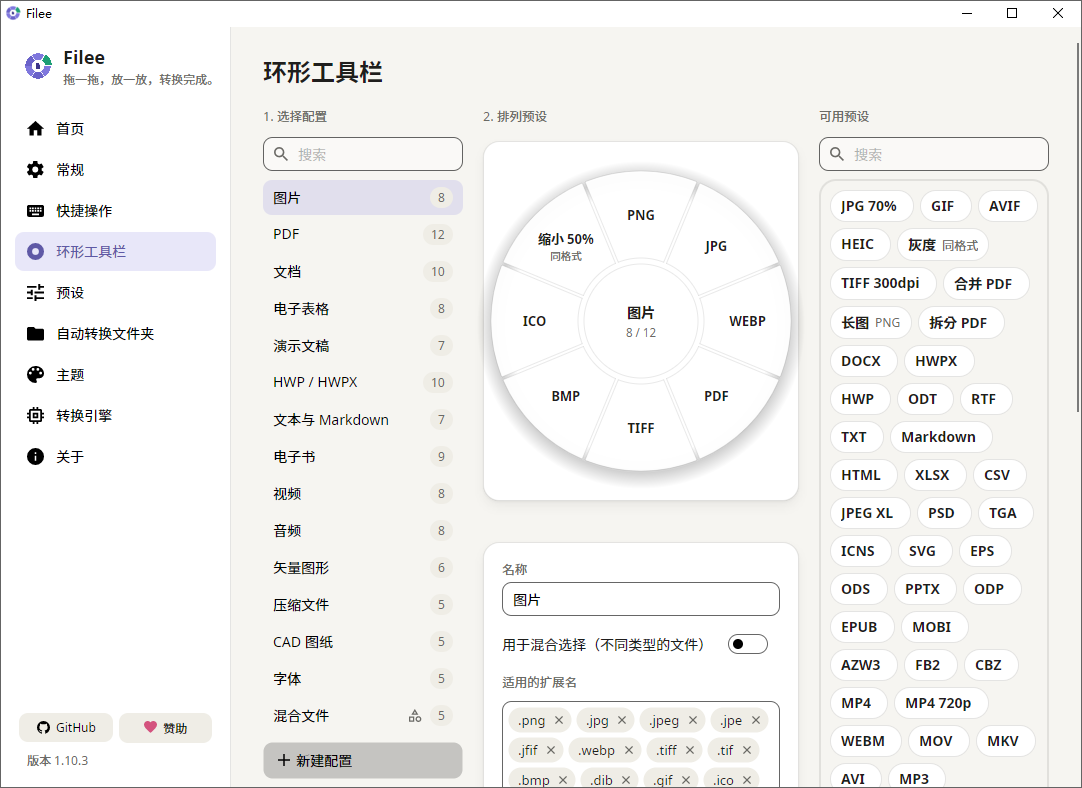Screen dimensions: 1082x788
Task: Remove the .jpe extension tag
Action: click(756, 720)
